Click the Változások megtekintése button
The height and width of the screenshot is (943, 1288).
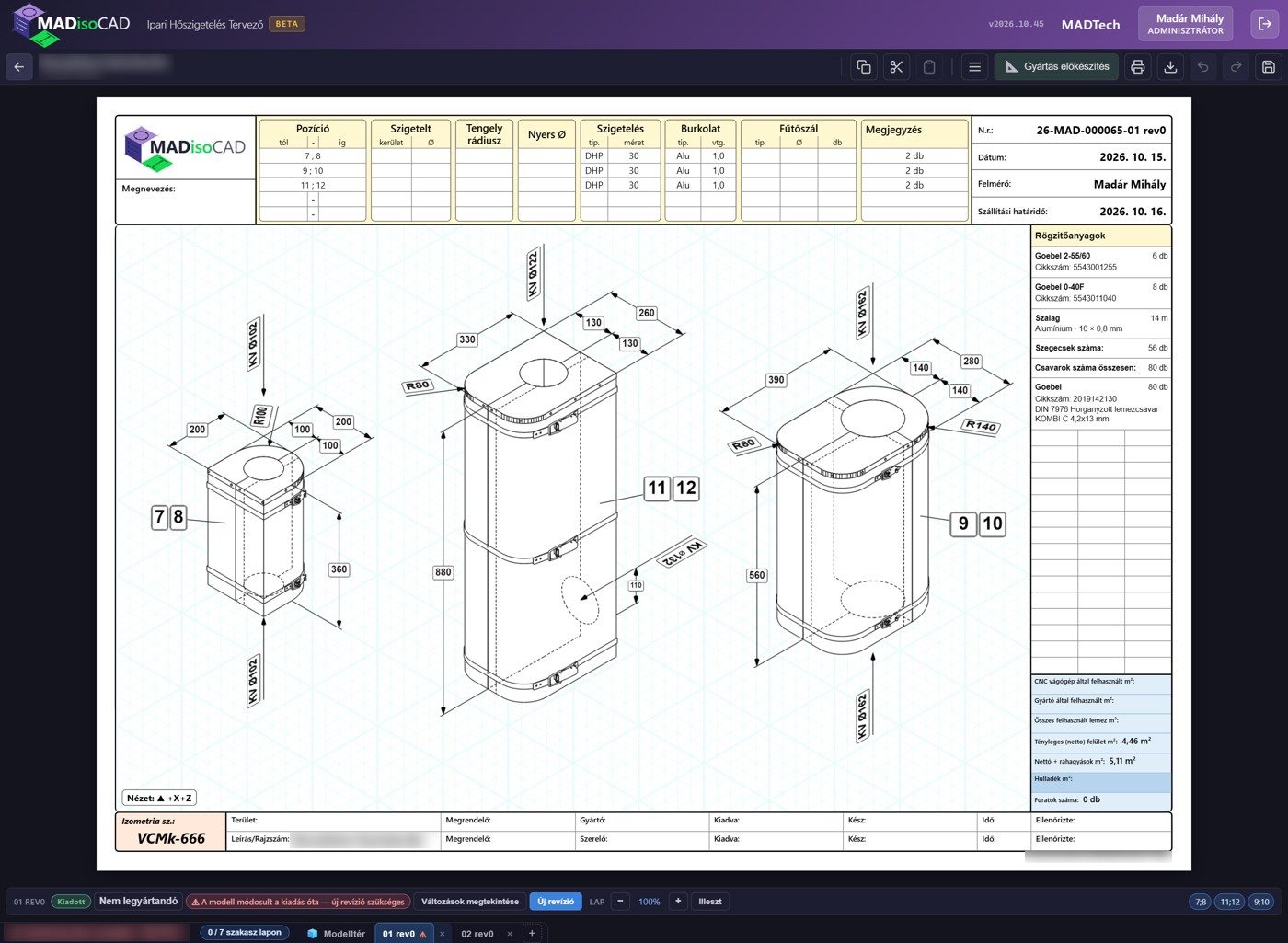point(470,902)
